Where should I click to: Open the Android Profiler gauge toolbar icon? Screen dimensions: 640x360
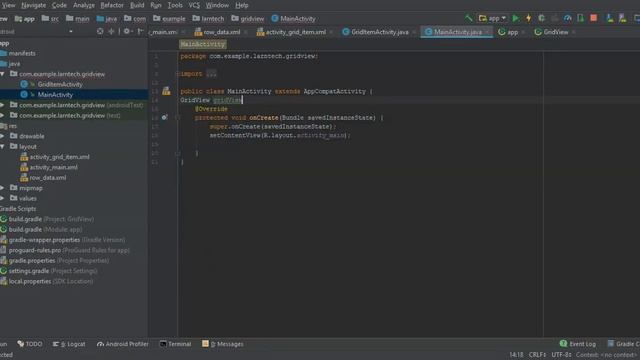tap(568, 18)
